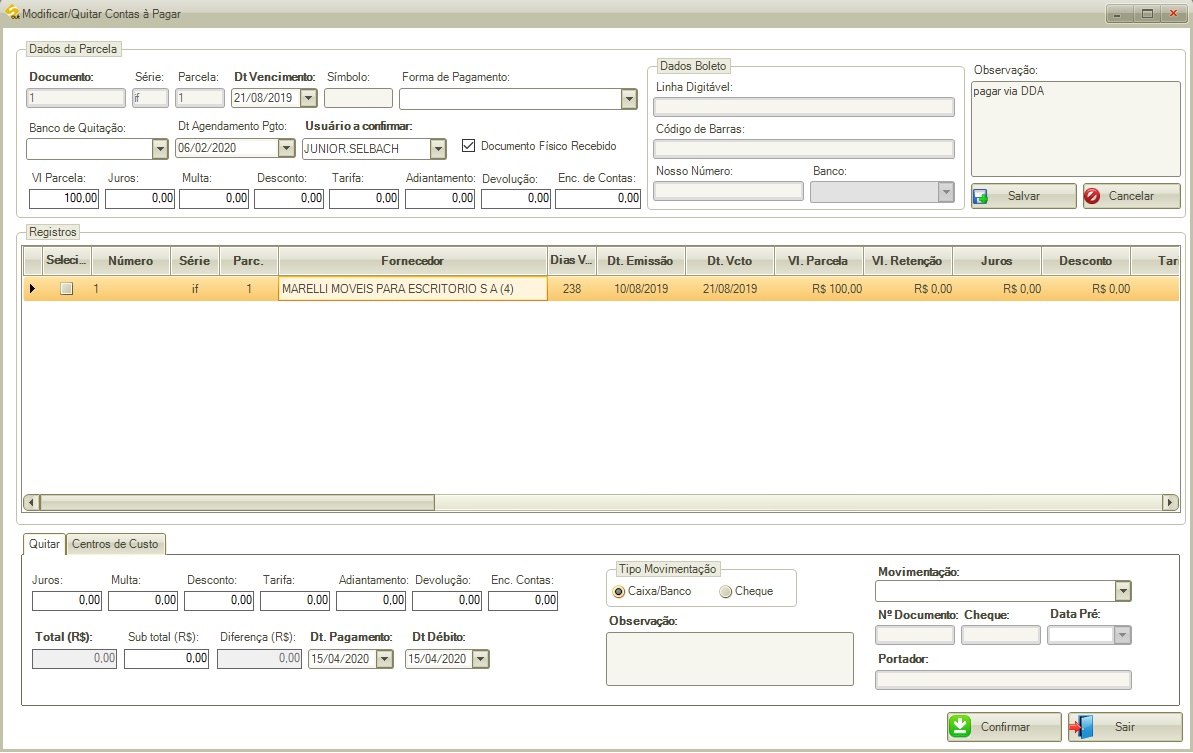The height and width of the screenshot is (753, 1193).
Task: Click the Enc. Contas field in Quitar tab
Action: [523, 600]
